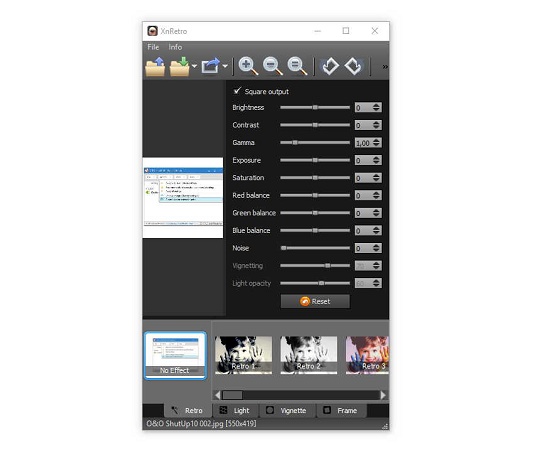Zoom out using the minus magnifier

pyautogui.click(x=273, y=66)
